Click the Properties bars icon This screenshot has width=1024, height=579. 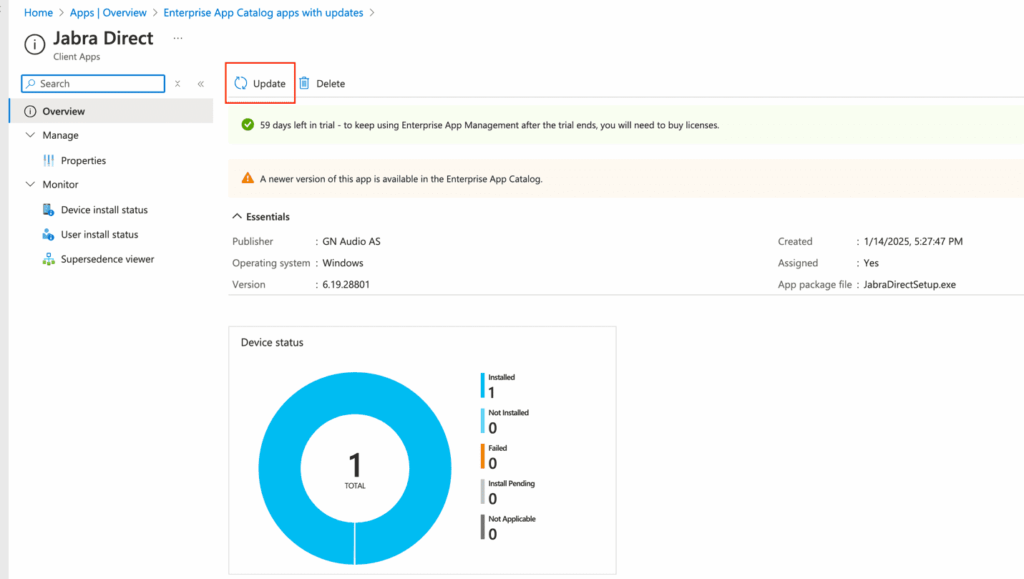pos(48,161)
